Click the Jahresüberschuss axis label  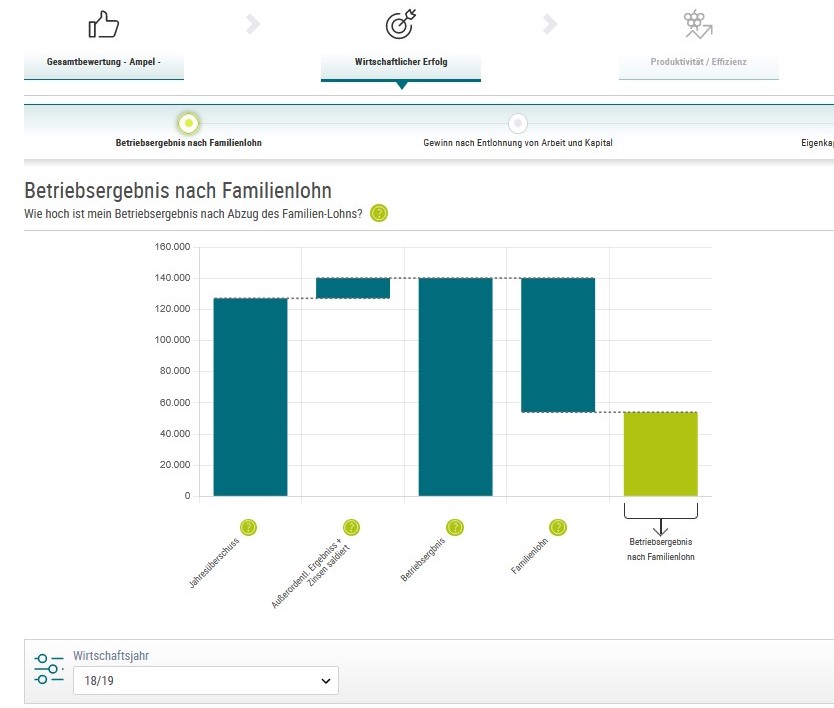214,563
